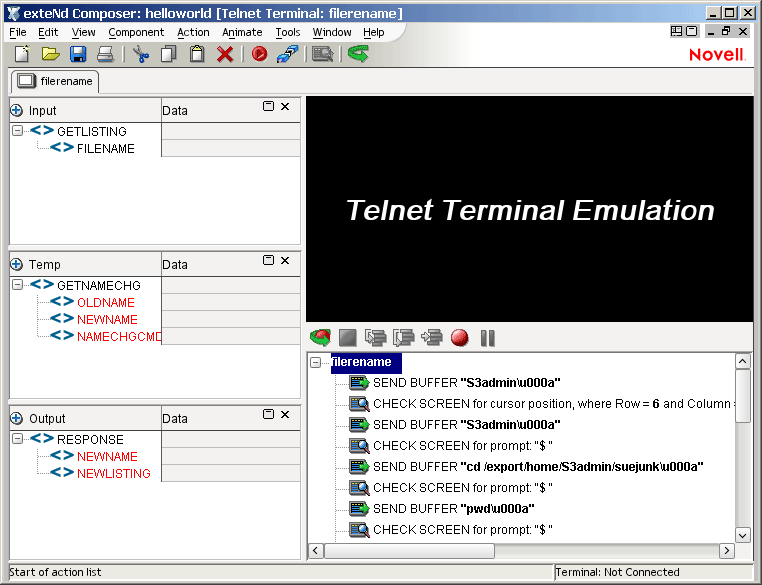Select NEWNAME element in Output tree
Viewport: 762px width, 585px height.
click(x=107, y=456)
